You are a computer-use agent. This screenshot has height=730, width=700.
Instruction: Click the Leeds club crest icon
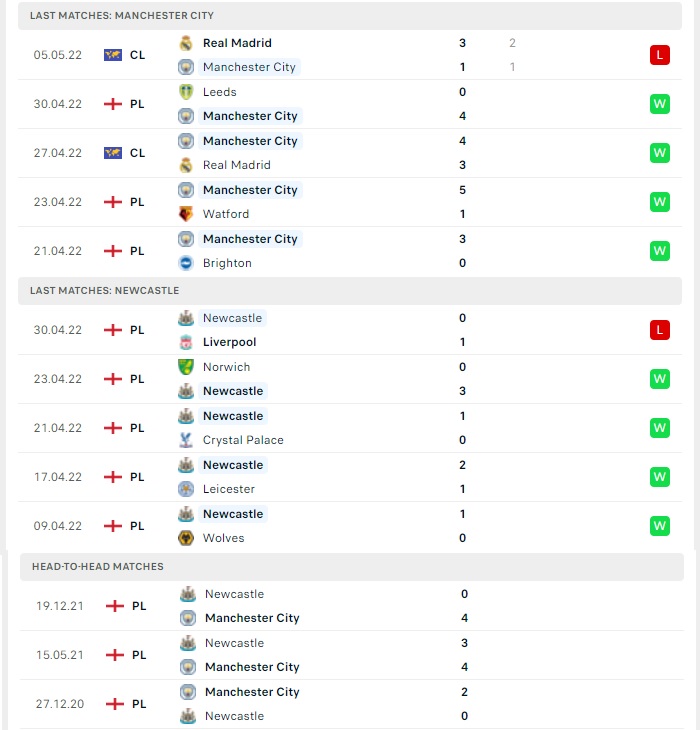186,92
